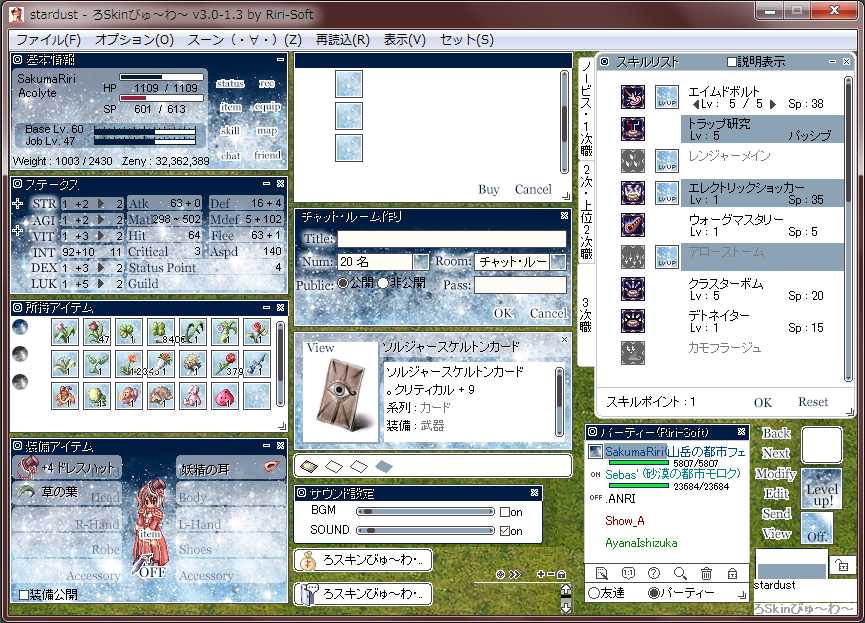
Task: Select the 公開 radio button
Action: (343, 283)
